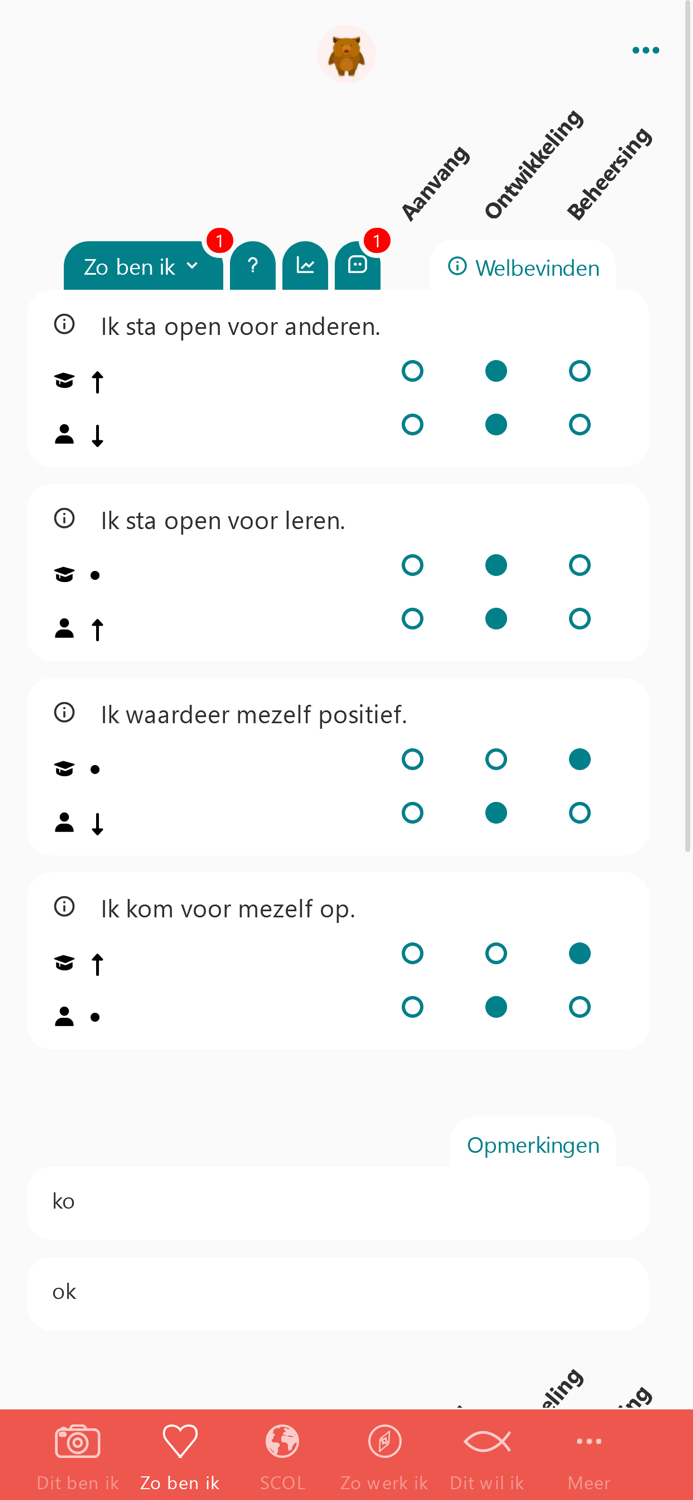The width and height of the screenshot is (693, 1500).
Task: Open "Zo werk ik" via the compass icon
Action: pos(384,1442)
